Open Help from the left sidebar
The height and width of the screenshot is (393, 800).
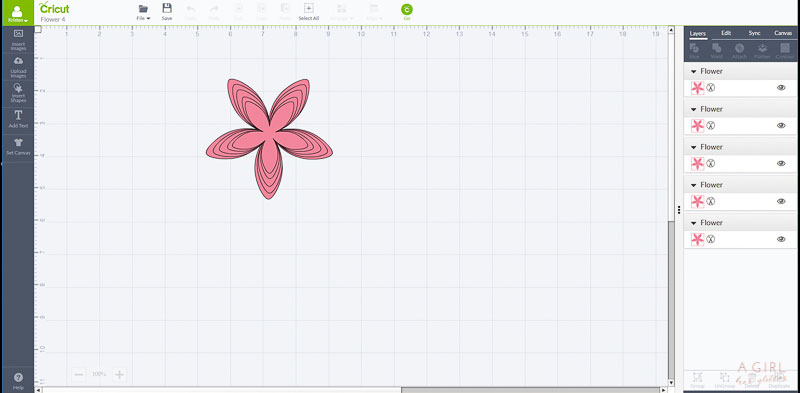(18, 380)
